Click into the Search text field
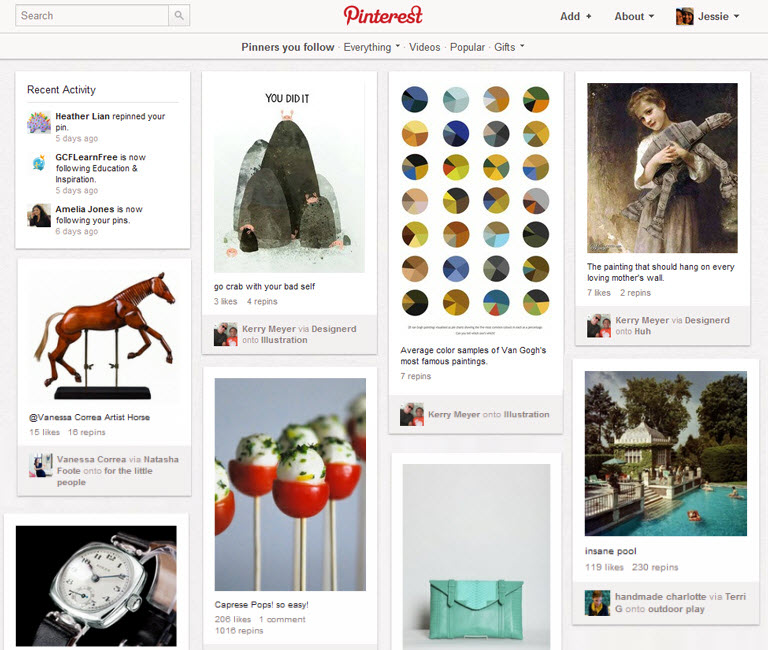Screen dimensions: 768x650 click(x=92, y=16)
